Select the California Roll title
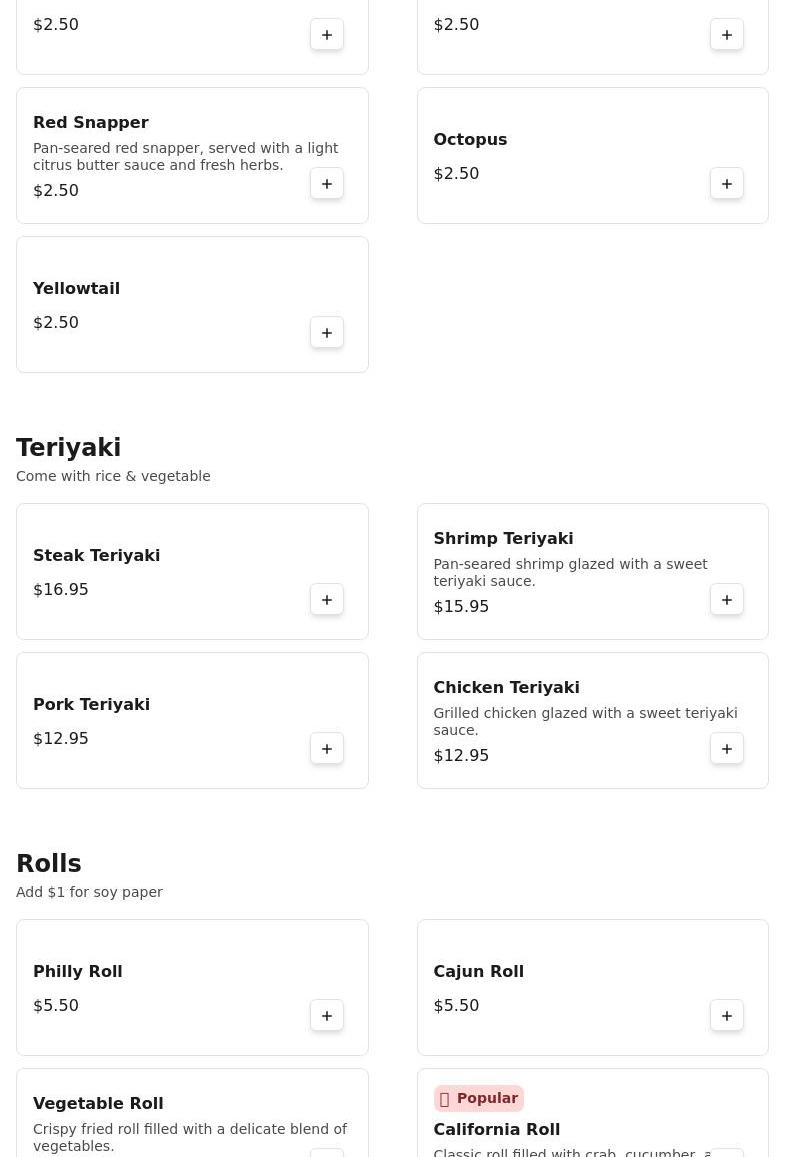The image size is (785, 1157). coord(496,1129)
